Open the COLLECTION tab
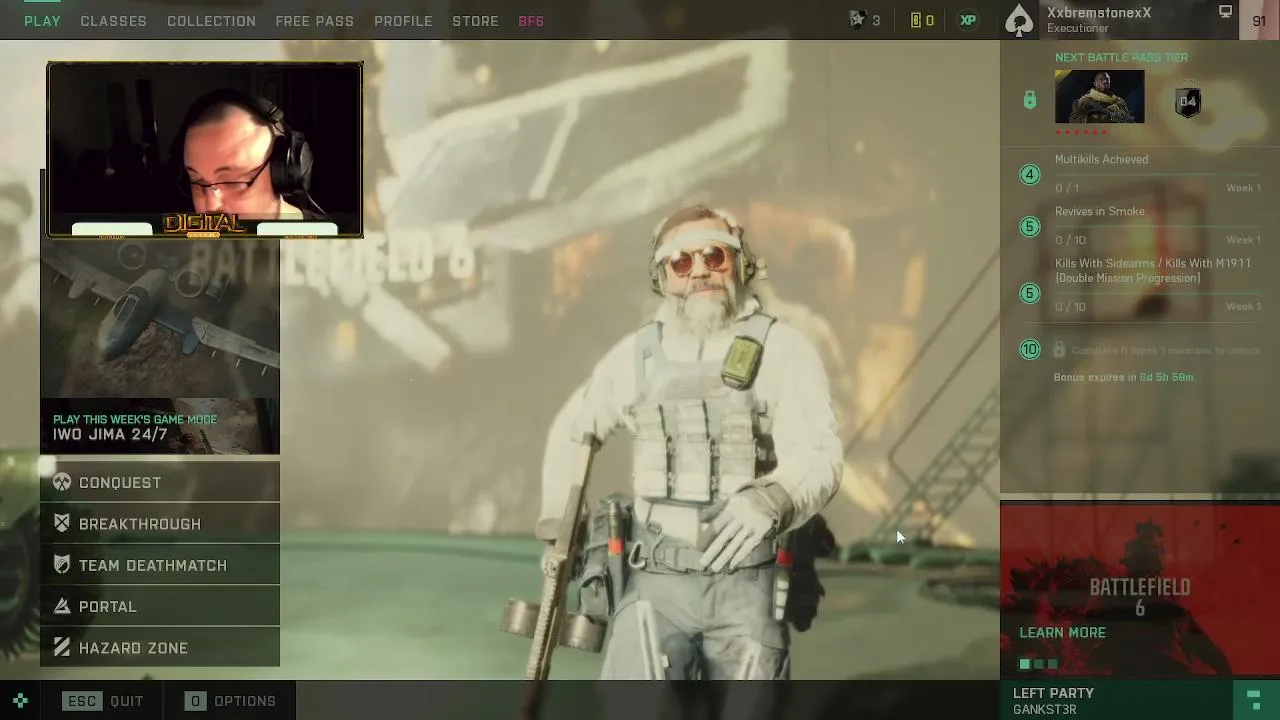 click(211, 21)
